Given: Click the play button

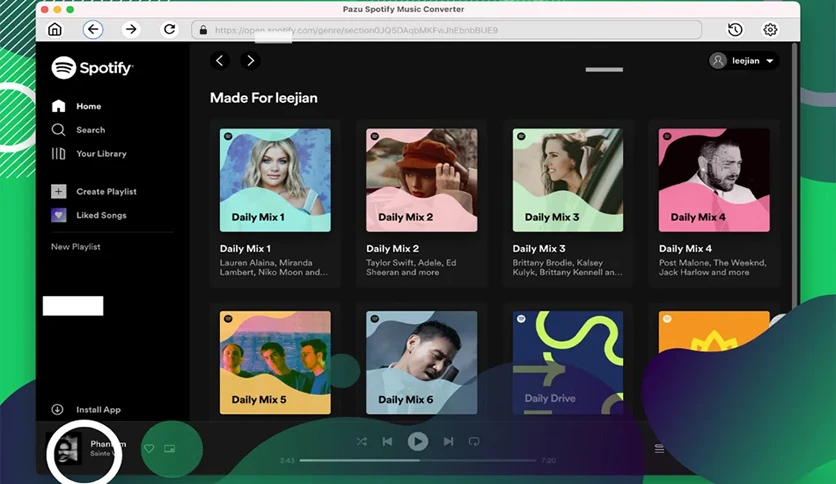Looking at the screenshot, I should point(418,441).
